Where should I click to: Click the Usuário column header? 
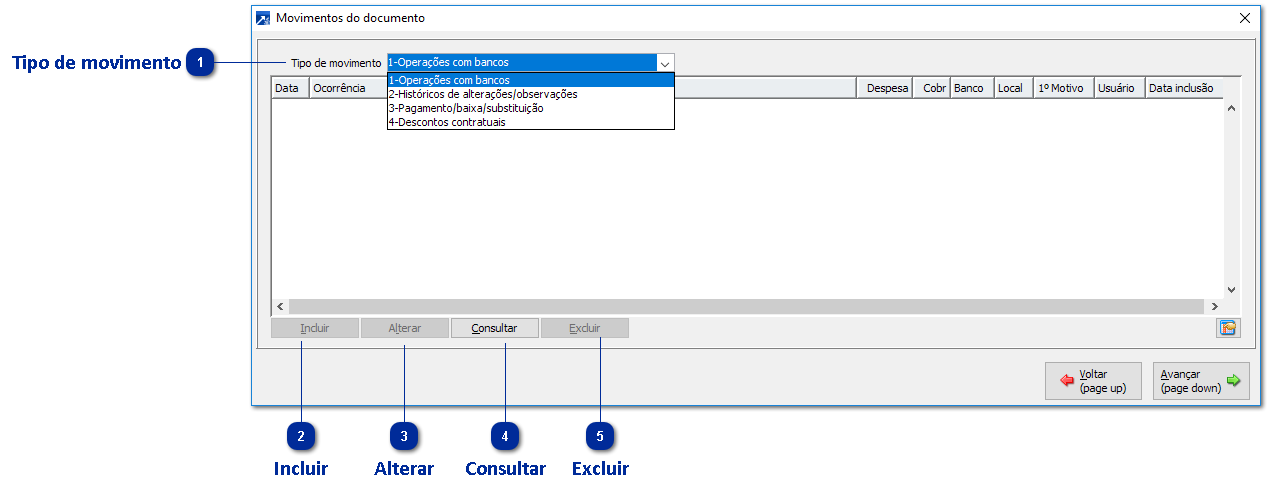coord(1120,88)
